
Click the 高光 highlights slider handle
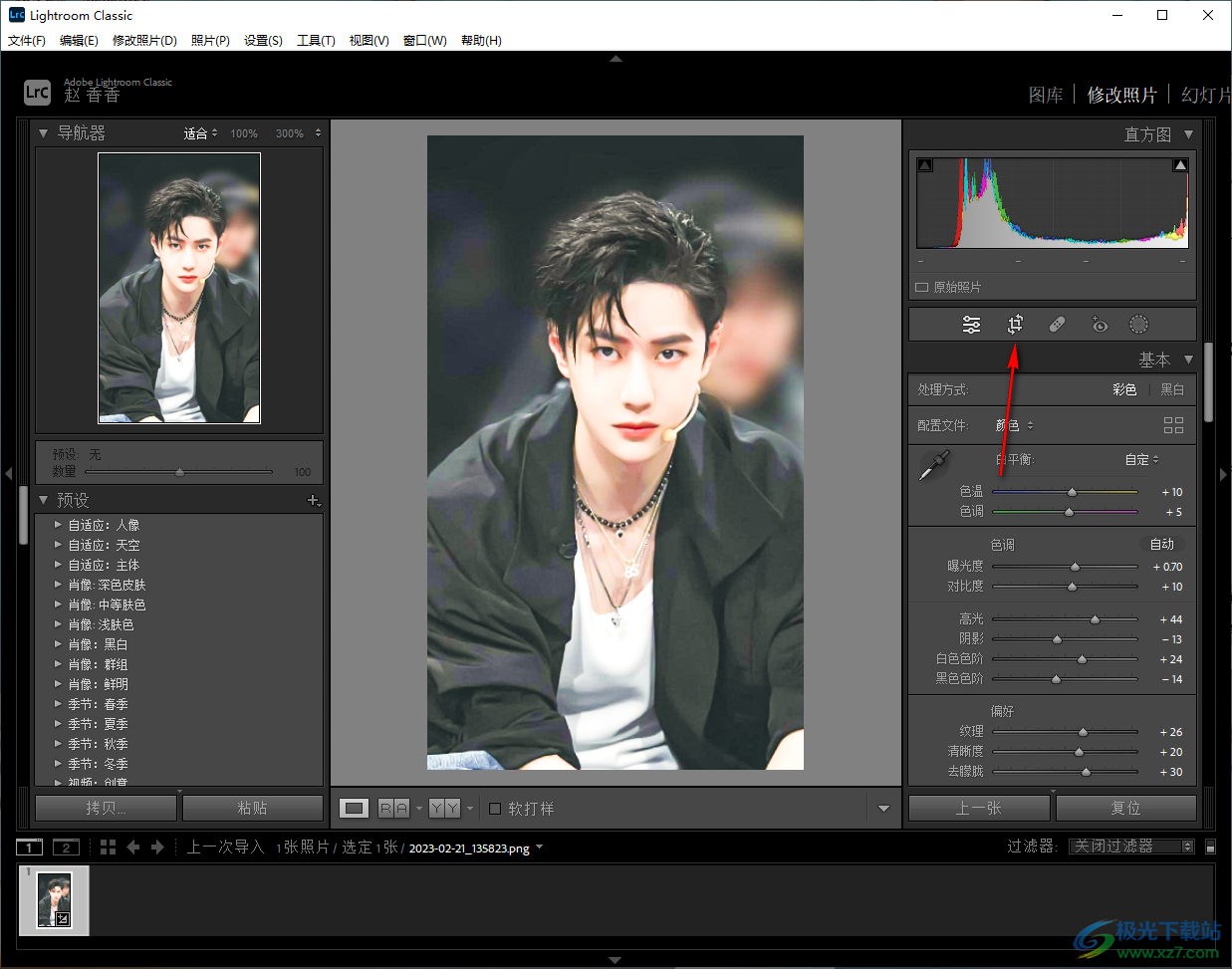1095,619
